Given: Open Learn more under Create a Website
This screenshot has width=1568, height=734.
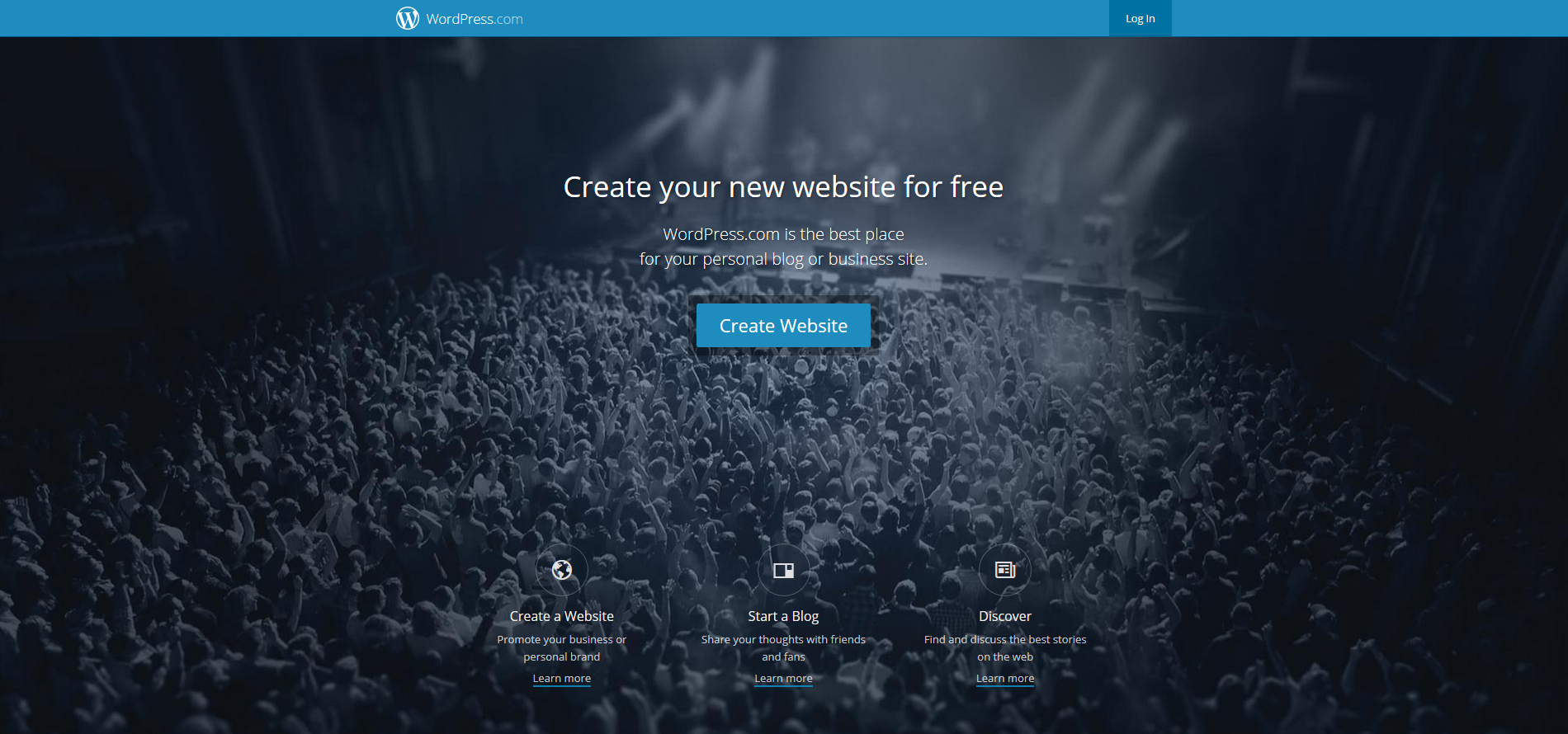Looking at the screenshot, I should pyautogui.click(x=562, y=679).
